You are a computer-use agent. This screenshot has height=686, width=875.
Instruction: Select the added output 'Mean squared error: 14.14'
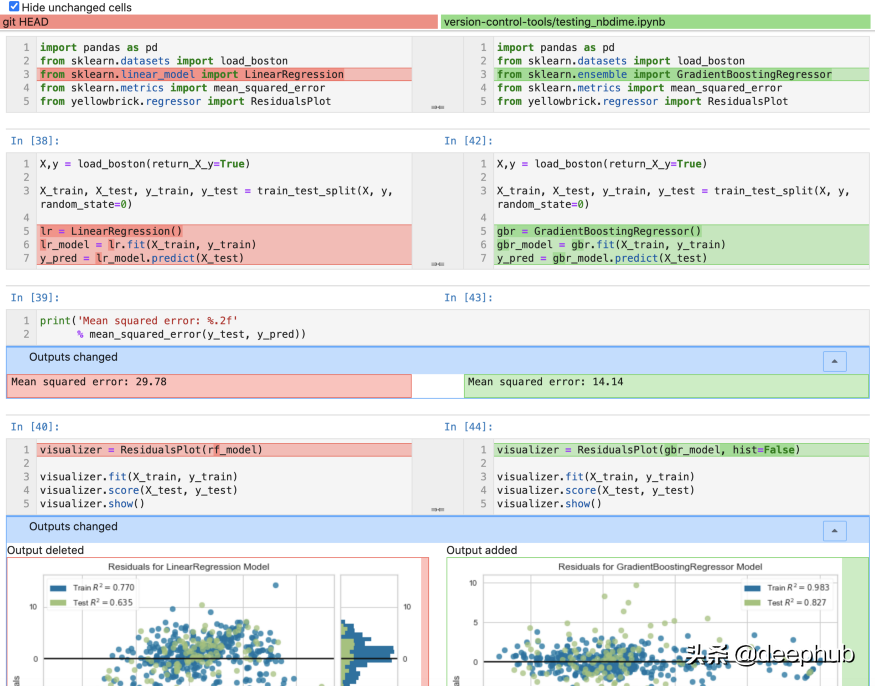[666, 386]
